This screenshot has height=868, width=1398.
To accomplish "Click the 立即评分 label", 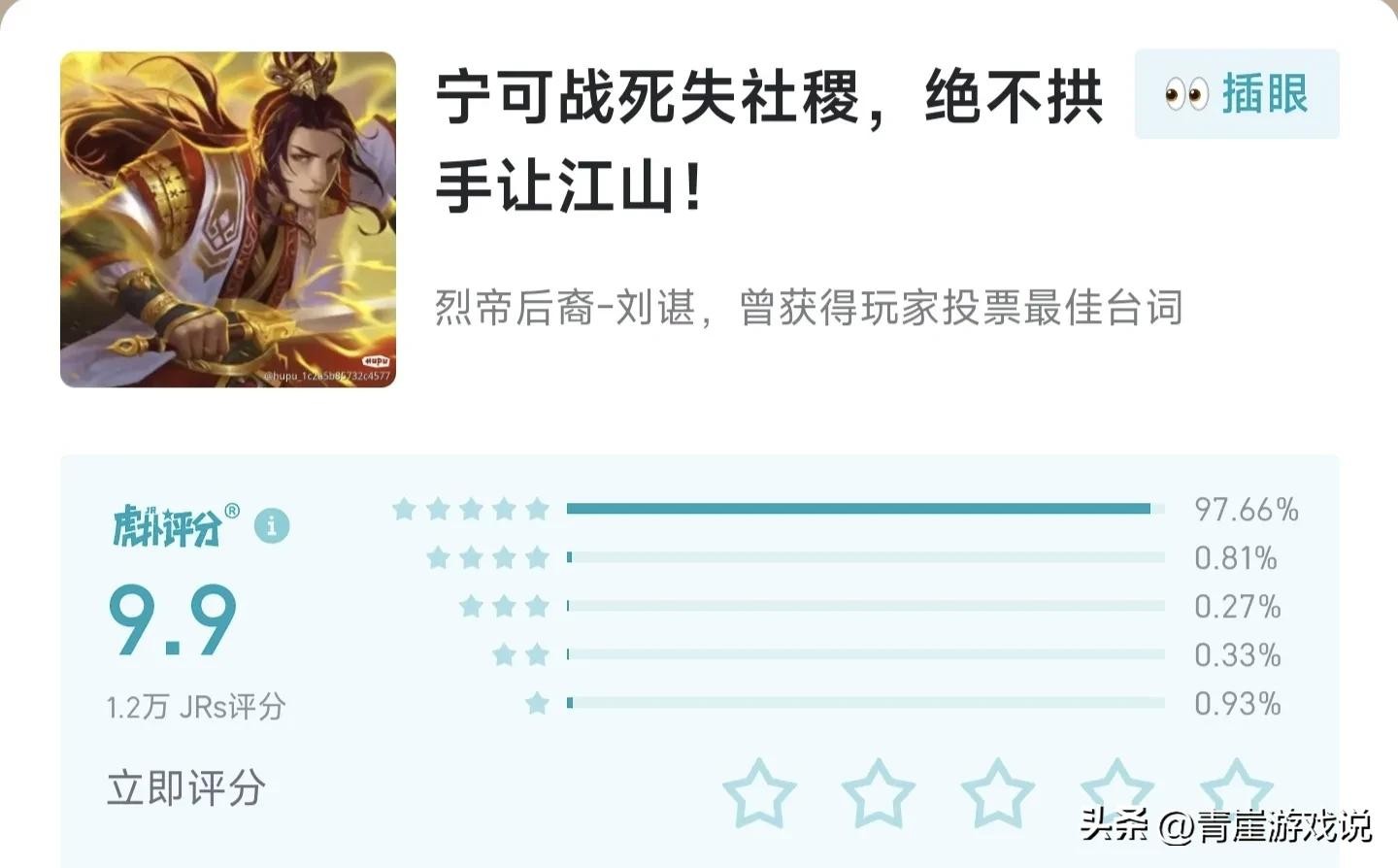I will point(186,787).
